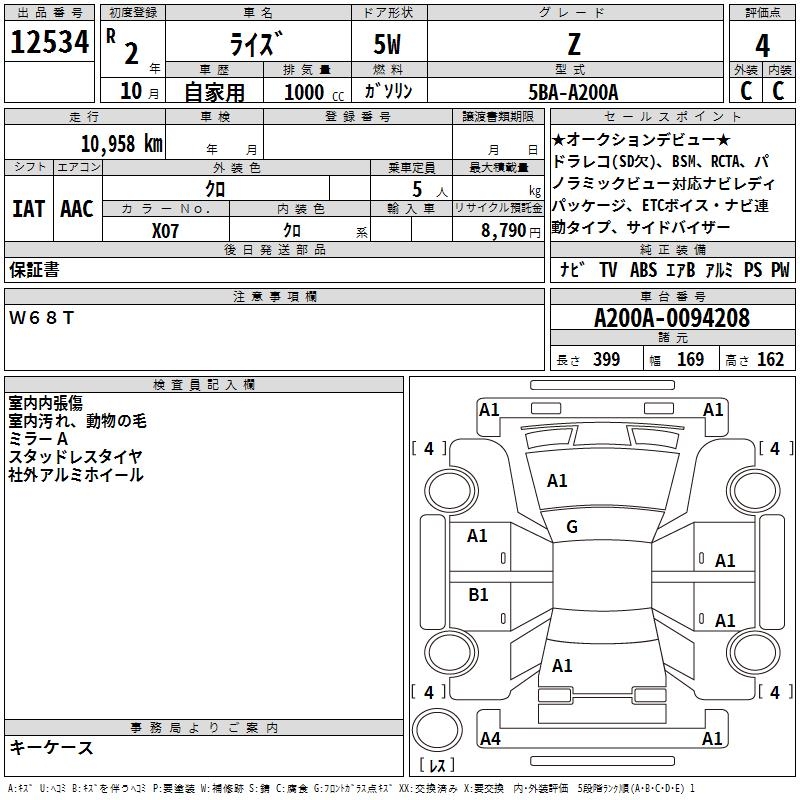Viewport: 800px width, 800px height.
Task: Select the 乗車定員 header
Action: coord(411,167)
